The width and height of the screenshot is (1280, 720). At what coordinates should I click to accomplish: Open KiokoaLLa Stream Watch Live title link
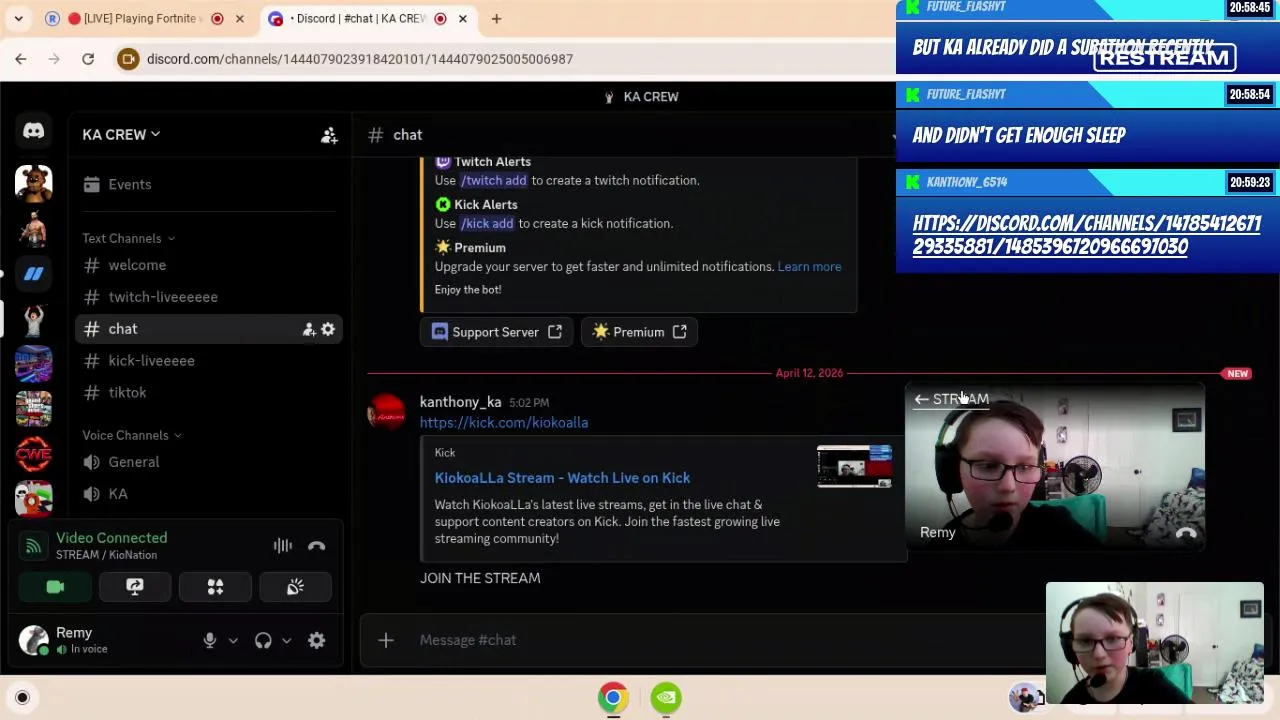562,478
